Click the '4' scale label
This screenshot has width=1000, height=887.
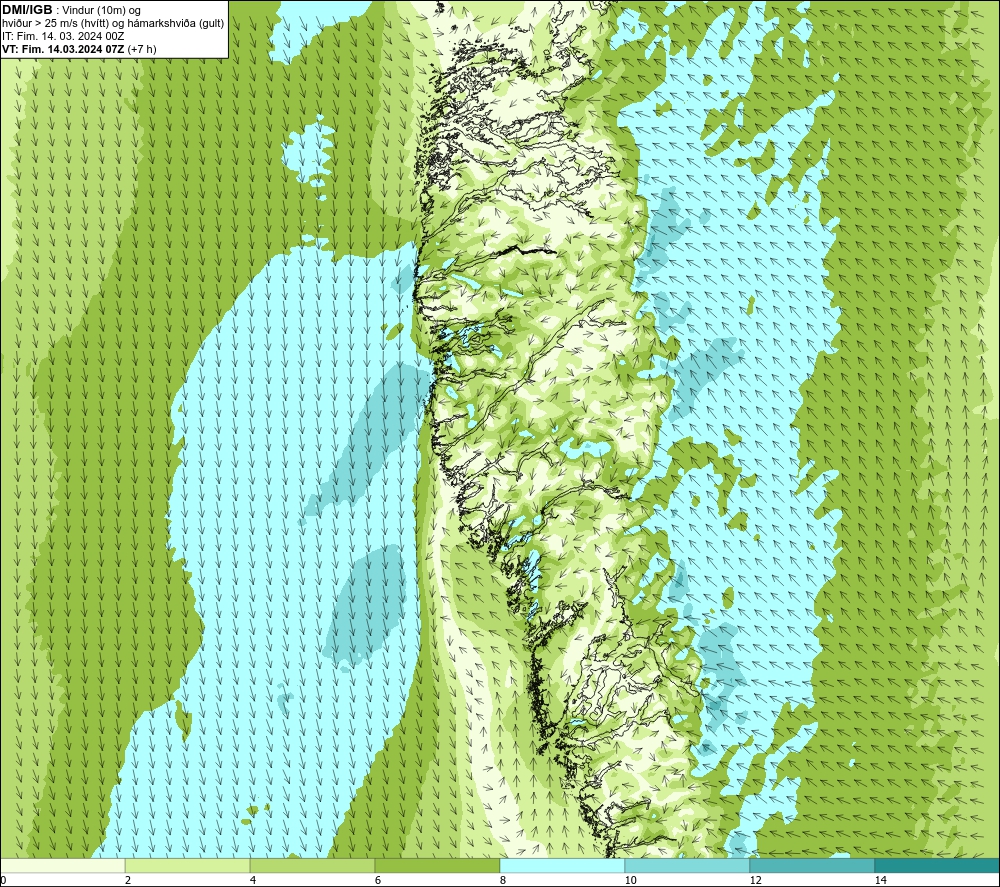tap(253, 880)
